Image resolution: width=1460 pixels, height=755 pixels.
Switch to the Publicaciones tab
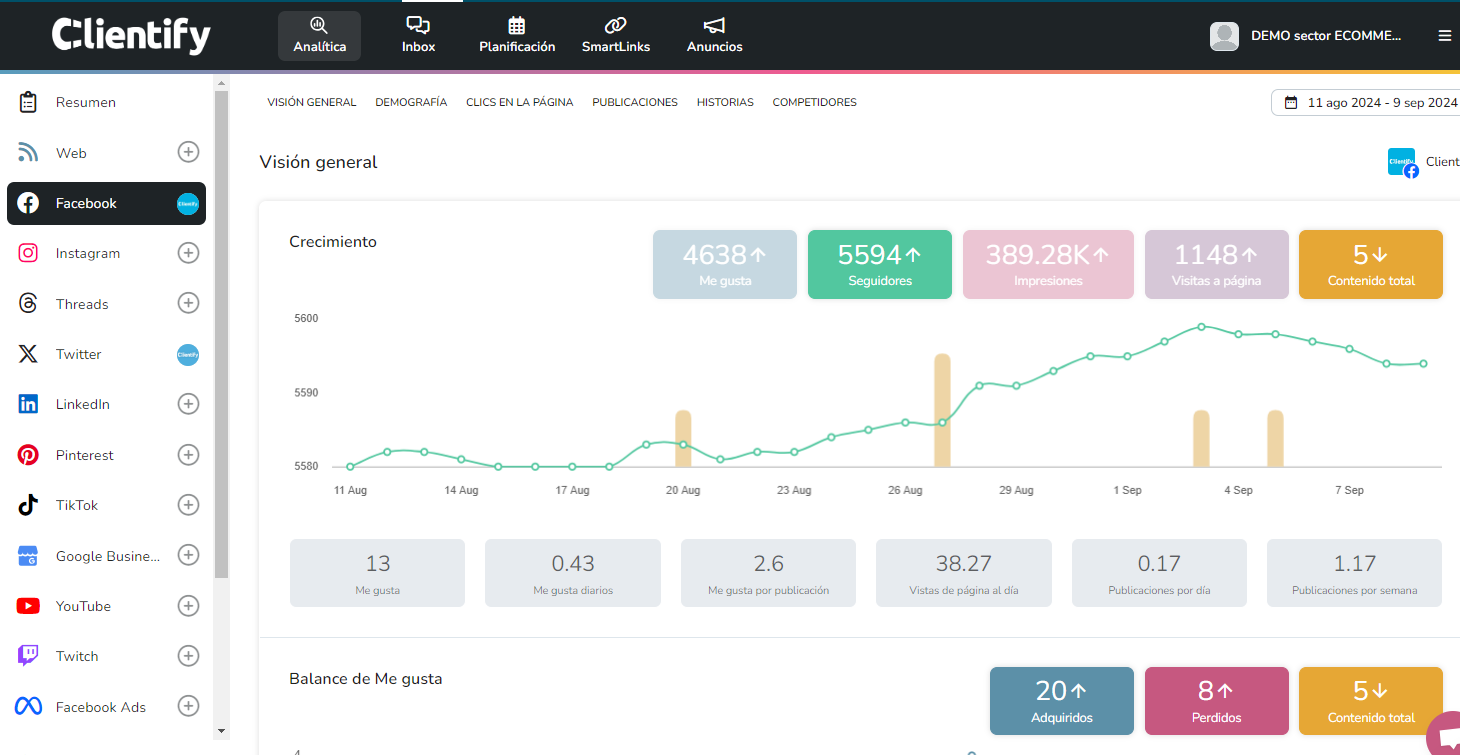(635, 102)
